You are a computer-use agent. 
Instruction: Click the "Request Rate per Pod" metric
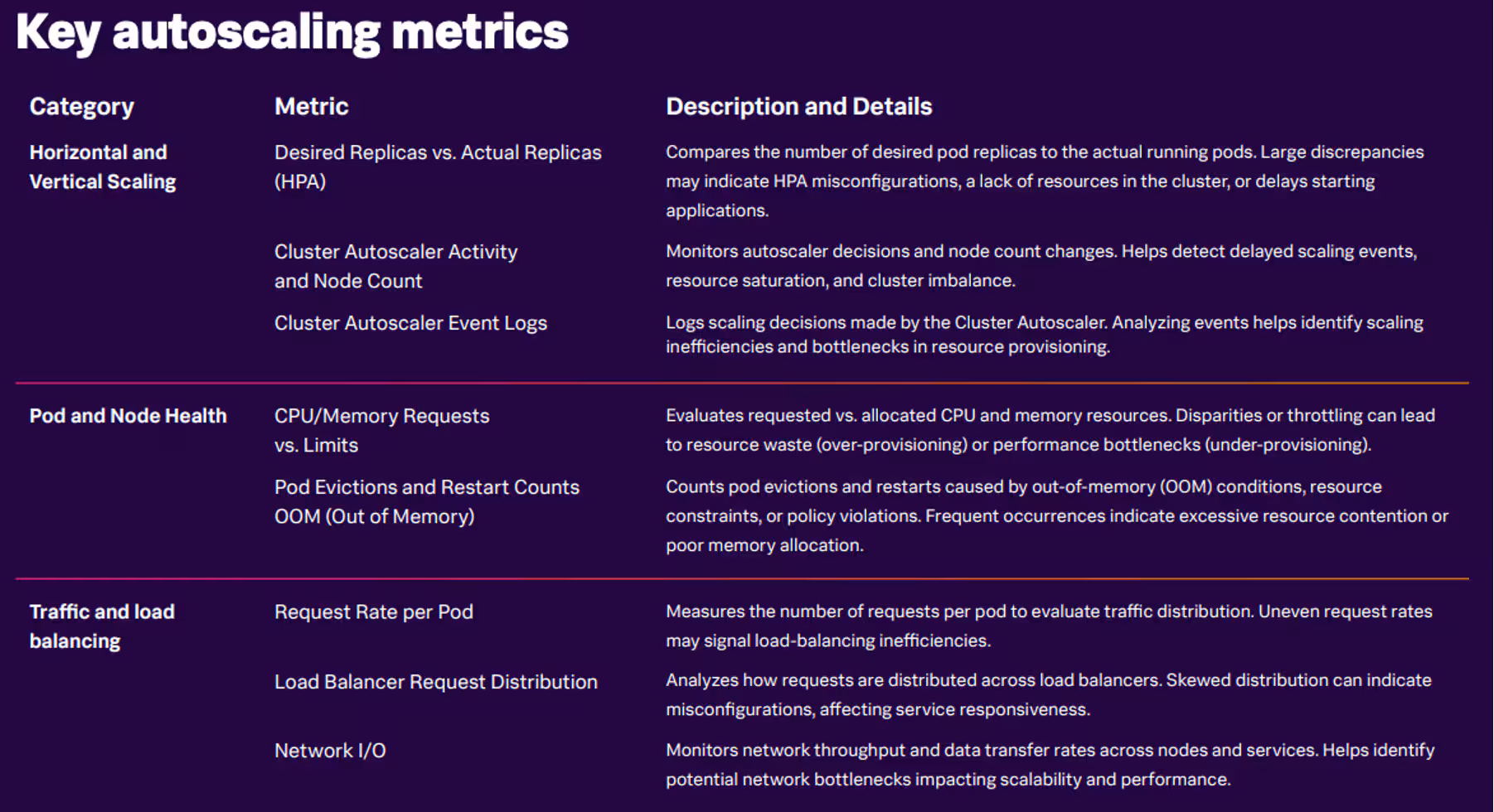(x=373, y=612)
